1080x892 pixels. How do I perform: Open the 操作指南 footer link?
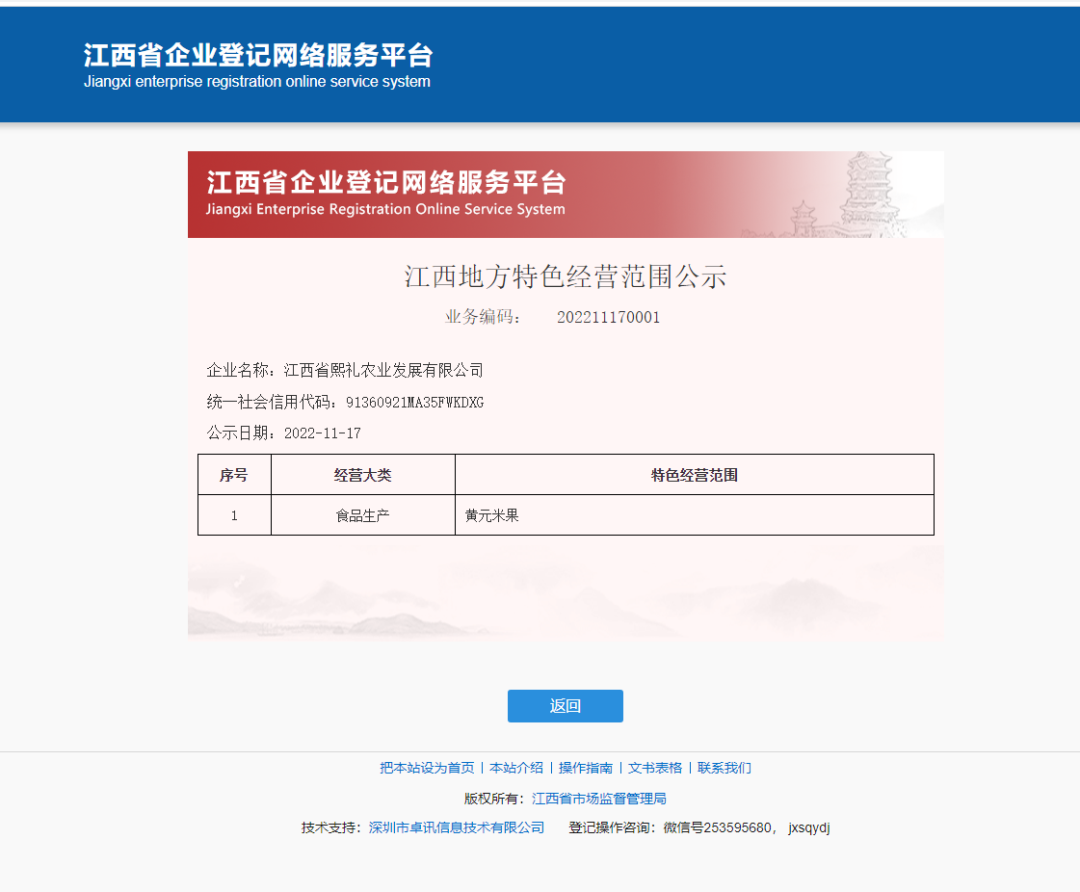tap(585, 768)
